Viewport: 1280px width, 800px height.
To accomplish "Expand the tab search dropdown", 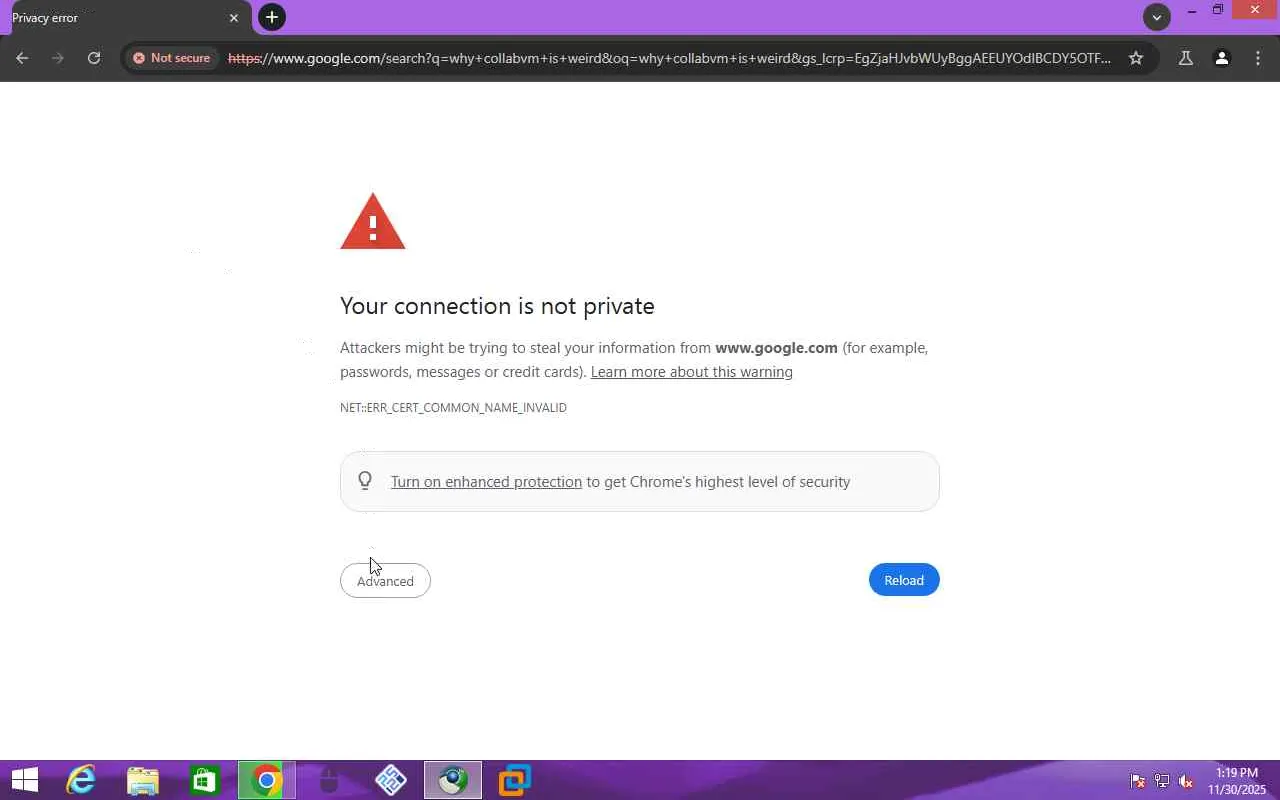I will [x=1157, y=17].
